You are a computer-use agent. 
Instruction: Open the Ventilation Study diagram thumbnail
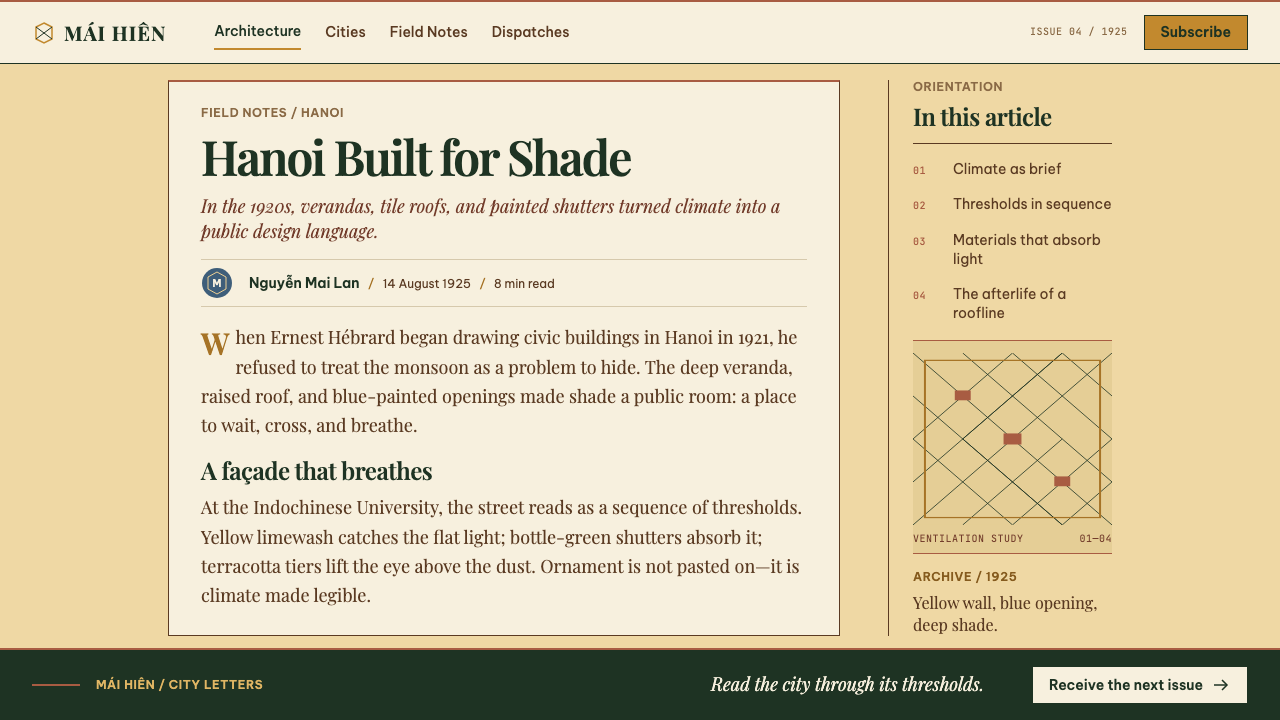point(1012,439)
